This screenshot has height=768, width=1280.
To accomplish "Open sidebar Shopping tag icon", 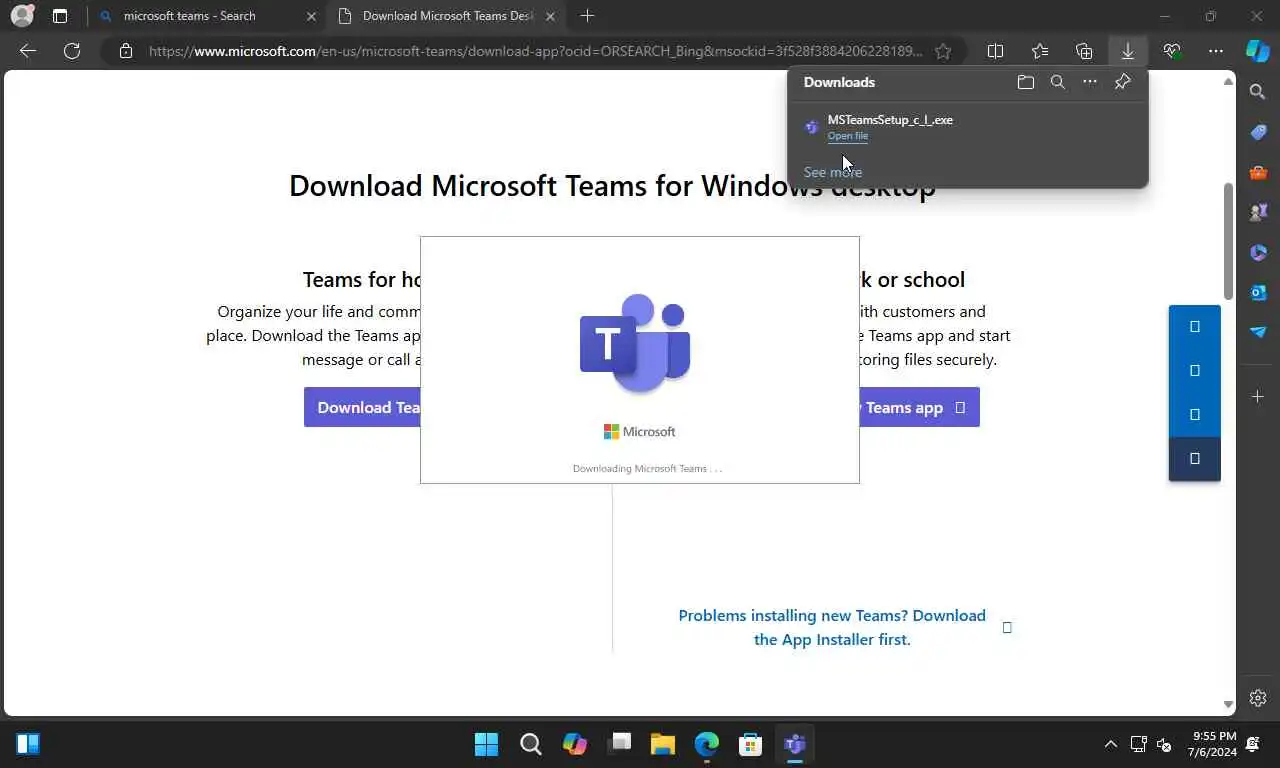I will [1258, 132].
